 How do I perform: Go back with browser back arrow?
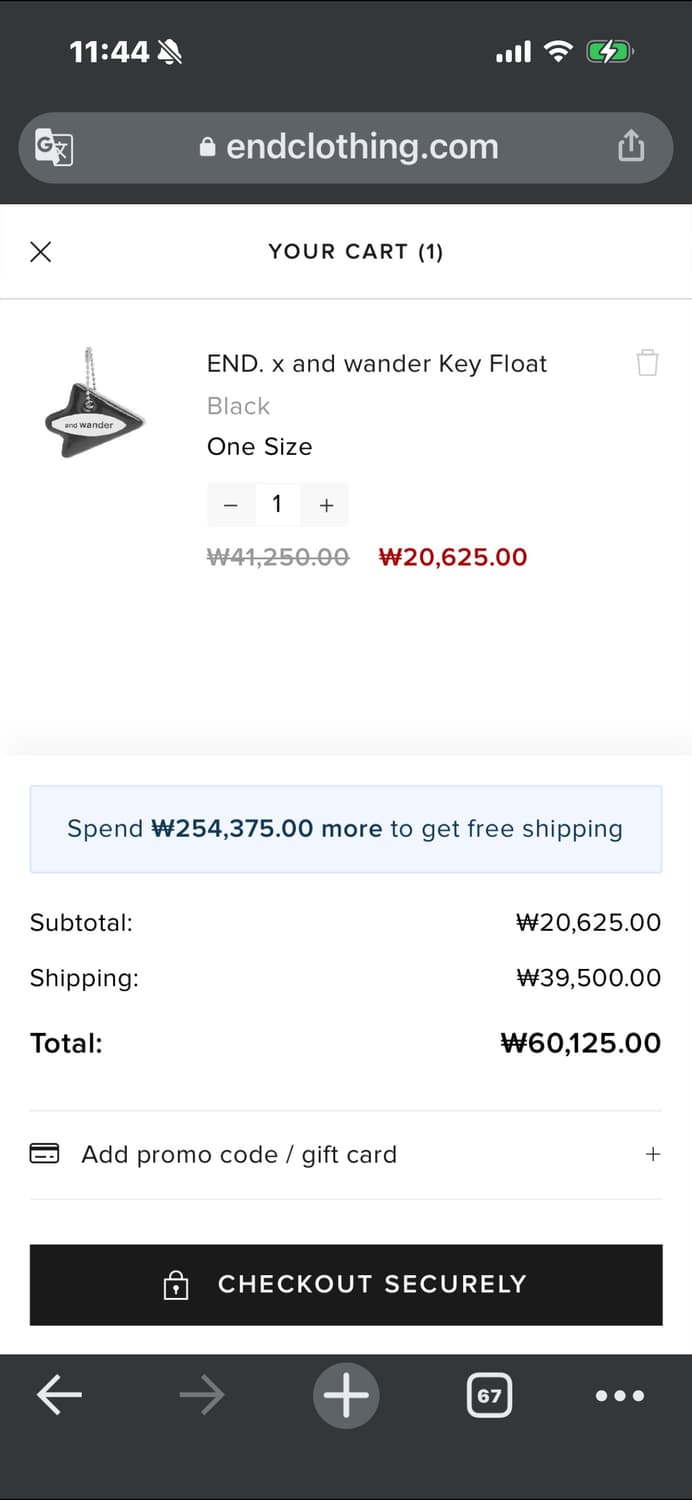(59, 1395)
